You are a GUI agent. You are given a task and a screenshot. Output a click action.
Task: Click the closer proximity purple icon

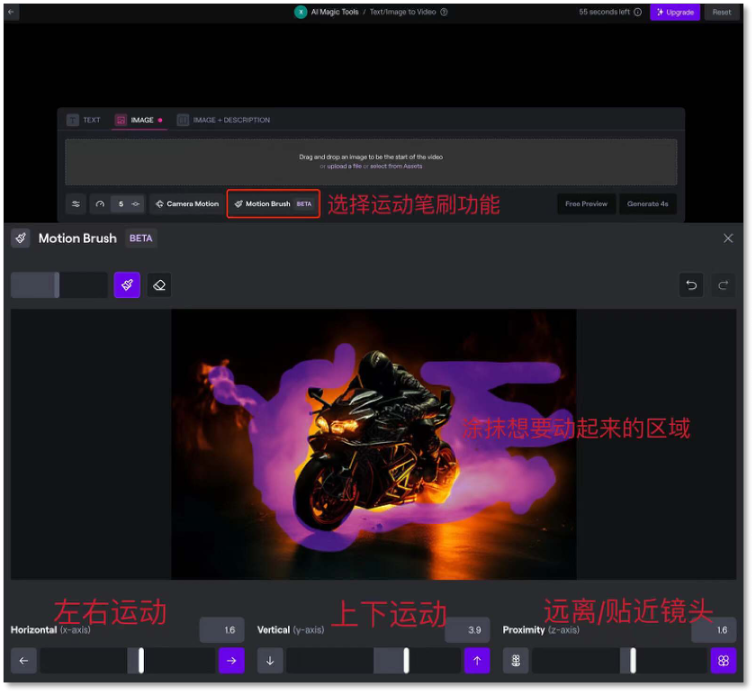pyautogui.click(x=723, y=661)
